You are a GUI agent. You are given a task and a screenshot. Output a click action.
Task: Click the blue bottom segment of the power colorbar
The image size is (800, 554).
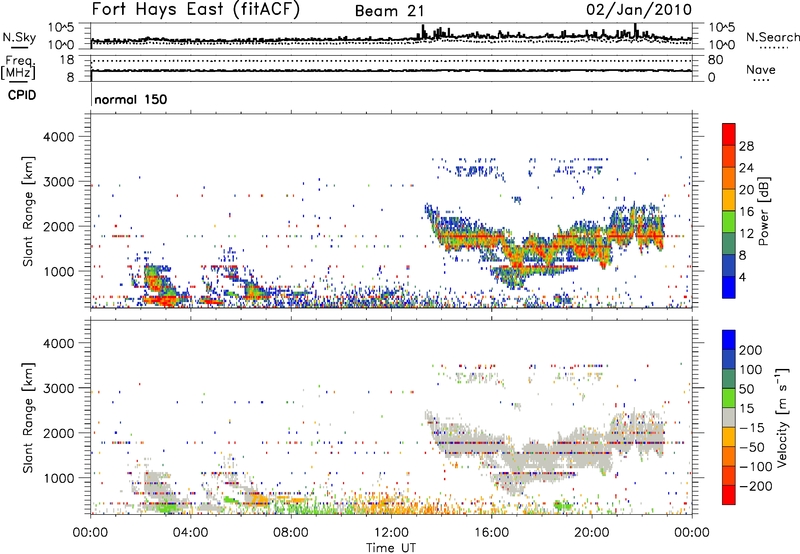(729, 287)
